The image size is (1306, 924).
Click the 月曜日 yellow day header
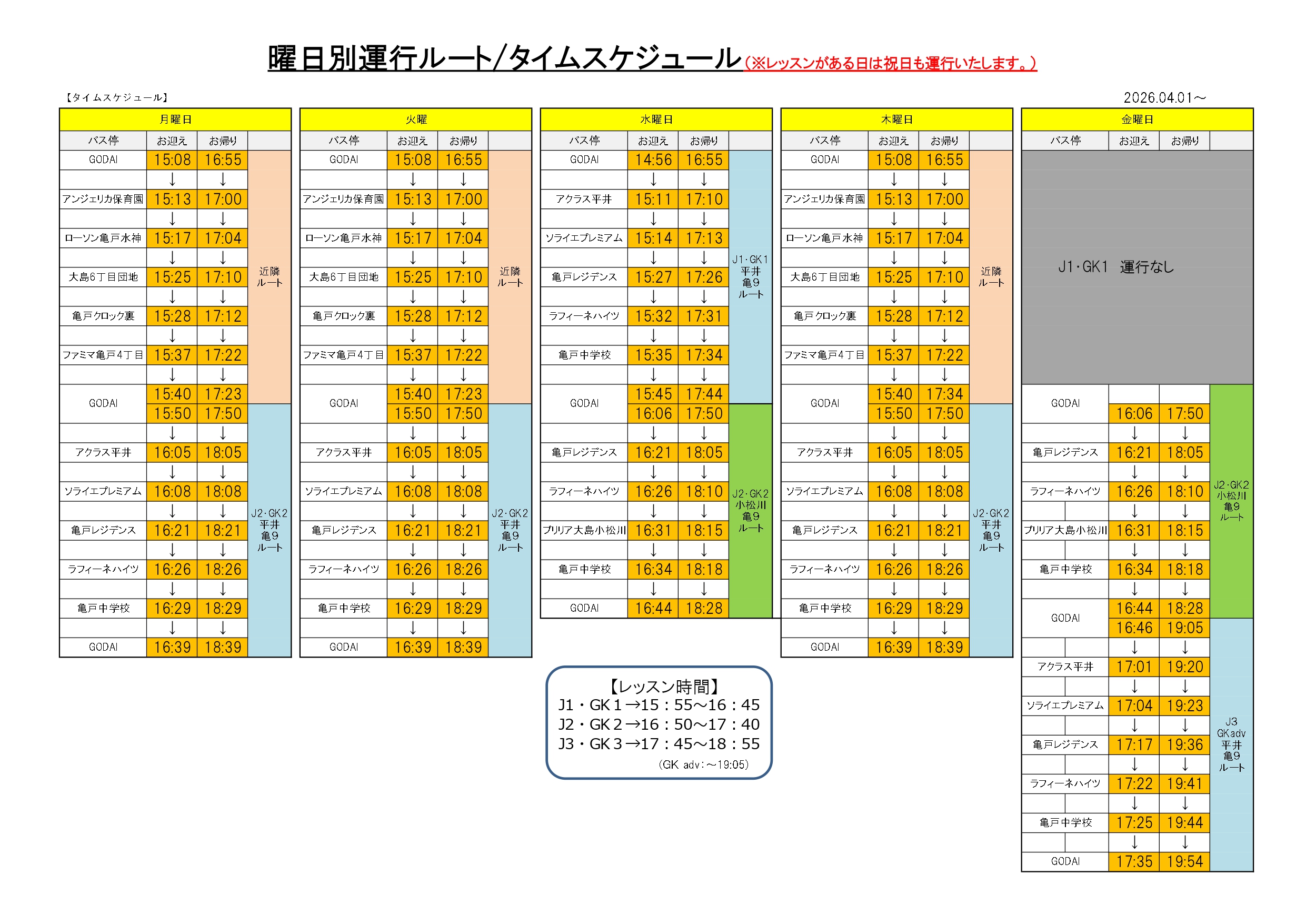175,120
